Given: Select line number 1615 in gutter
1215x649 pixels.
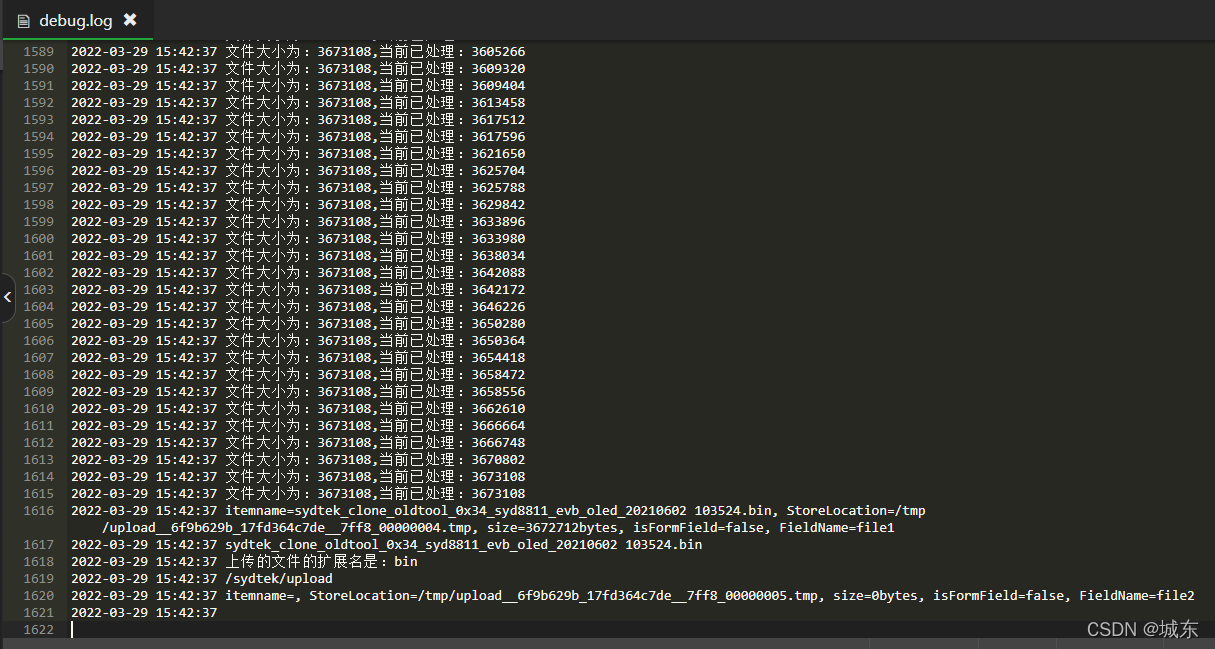Looking at the screenshot, I should (x=38, y=494).
